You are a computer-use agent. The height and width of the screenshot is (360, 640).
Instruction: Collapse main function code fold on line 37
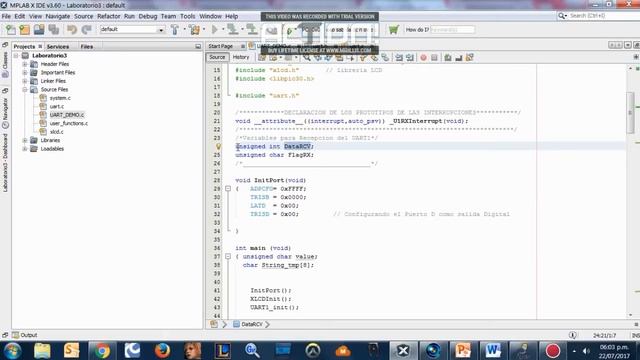click(x=228, y=256)
